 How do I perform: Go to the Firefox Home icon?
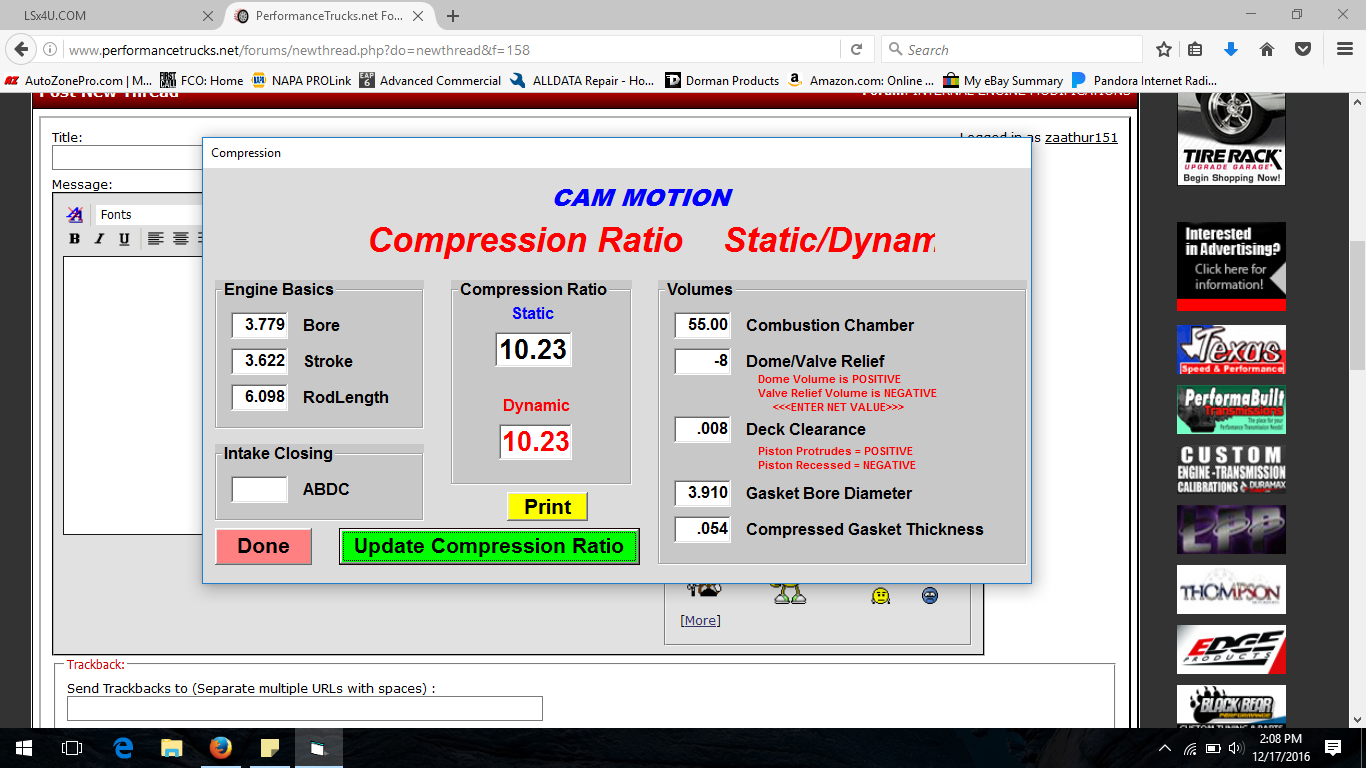(1266, 49)
